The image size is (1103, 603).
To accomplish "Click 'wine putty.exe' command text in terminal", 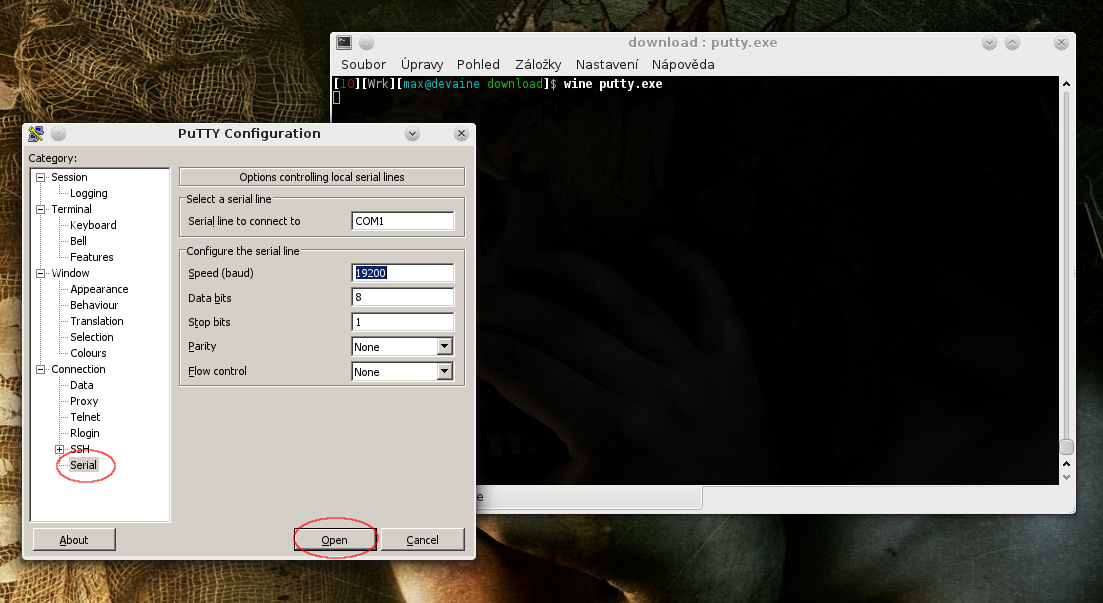I will (613, 84).
